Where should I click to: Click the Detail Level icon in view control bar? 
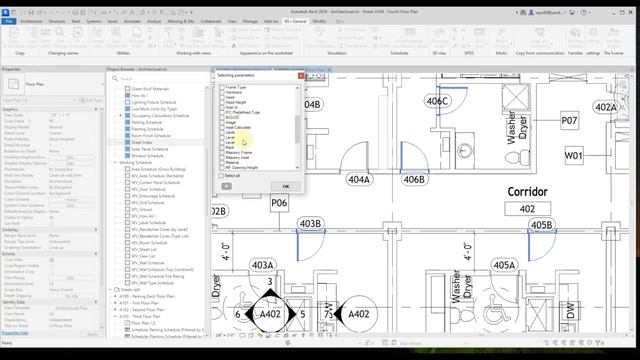point(242,336)
